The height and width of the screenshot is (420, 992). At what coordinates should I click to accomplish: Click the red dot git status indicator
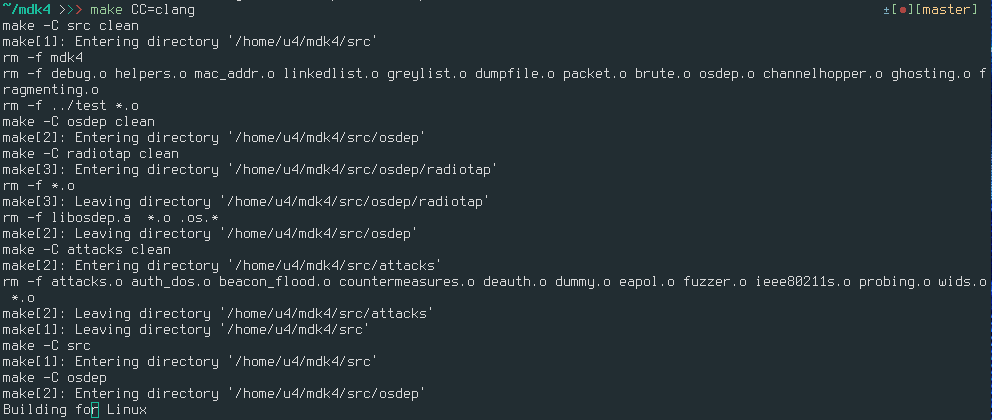(x=903, y=10)
